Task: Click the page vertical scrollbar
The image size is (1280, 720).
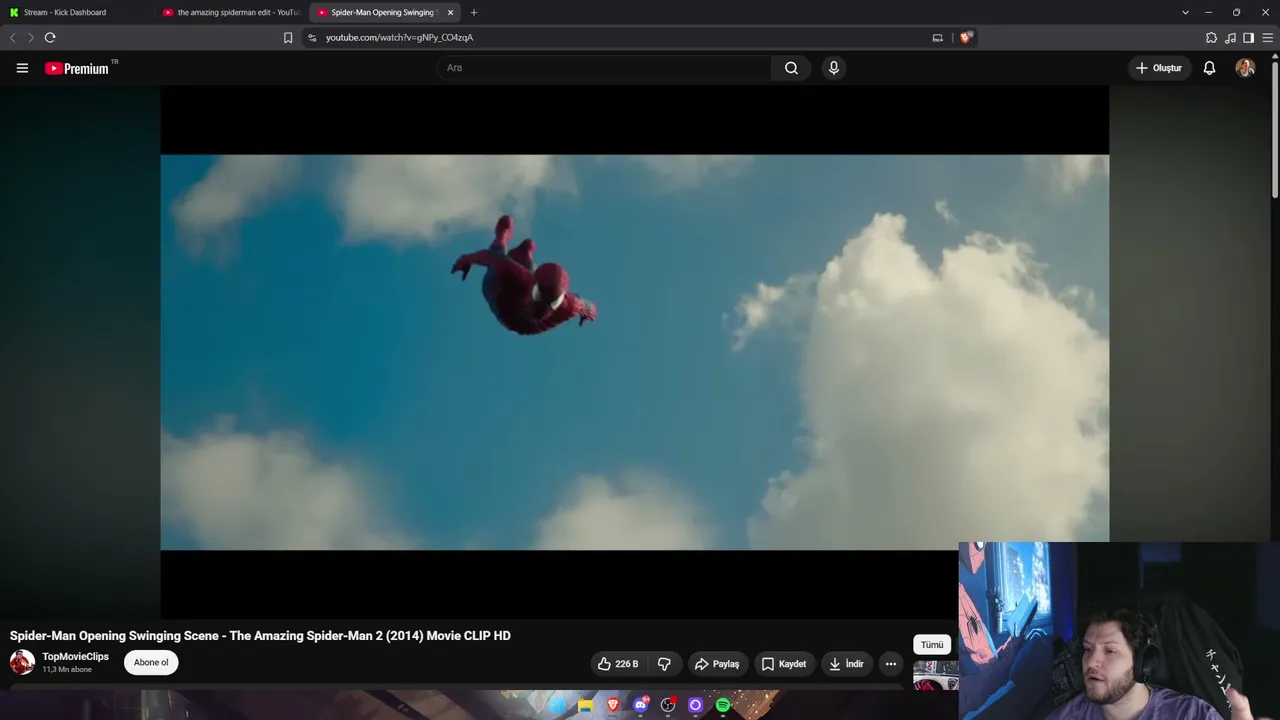Action: click(x=1275, y=130)
